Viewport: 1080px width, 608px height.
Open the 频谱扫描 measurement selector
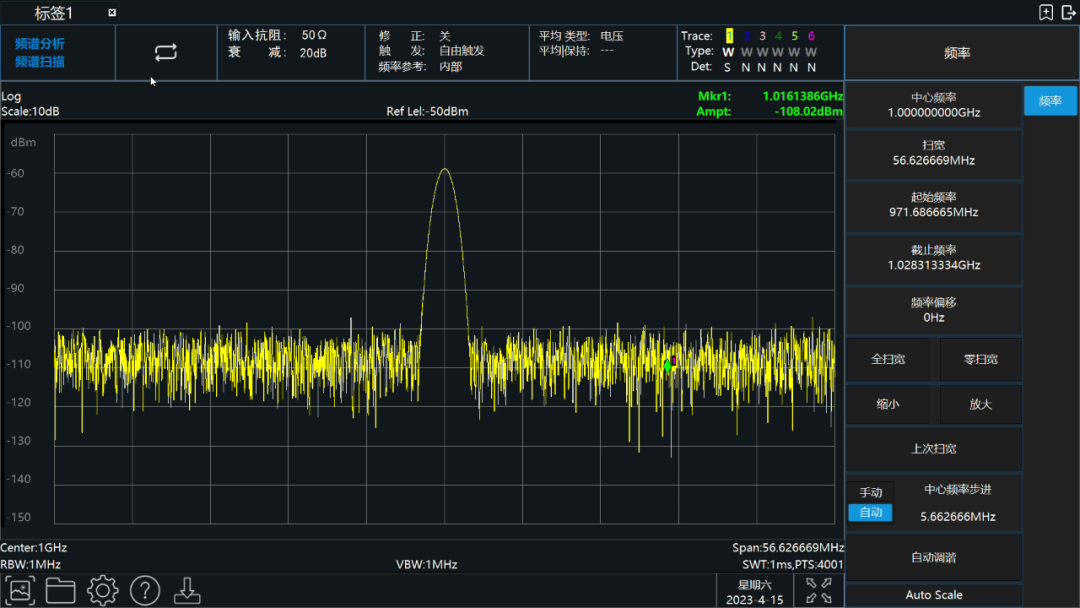click(40, 62)
